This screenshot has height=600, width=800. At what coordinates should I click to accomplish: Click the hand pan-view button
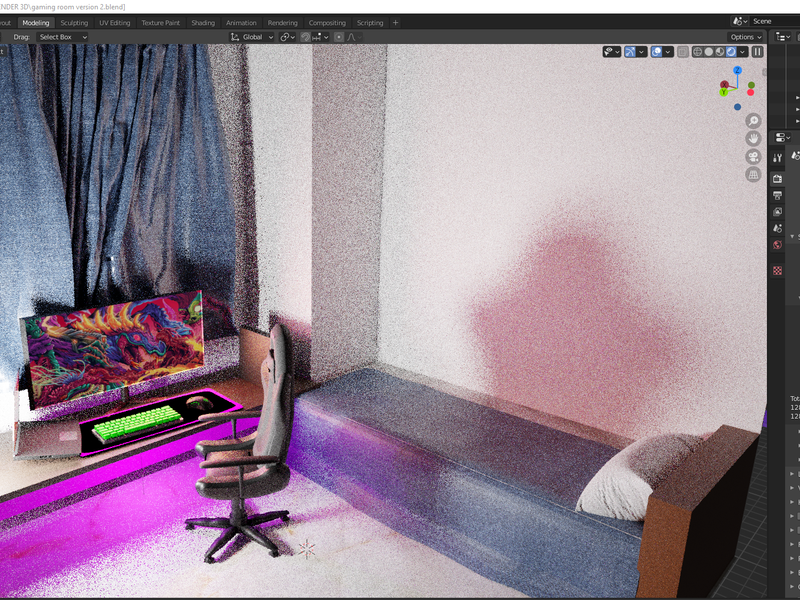(x=753, y=139)
